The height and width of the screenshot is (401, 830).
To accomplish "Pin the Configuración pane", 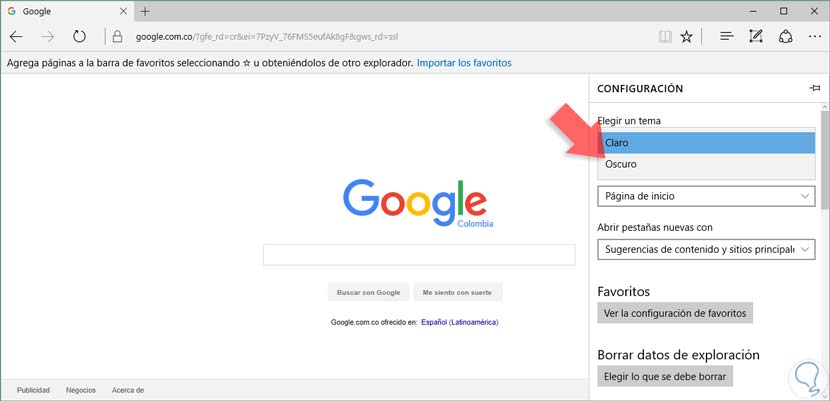I will 815,88.
